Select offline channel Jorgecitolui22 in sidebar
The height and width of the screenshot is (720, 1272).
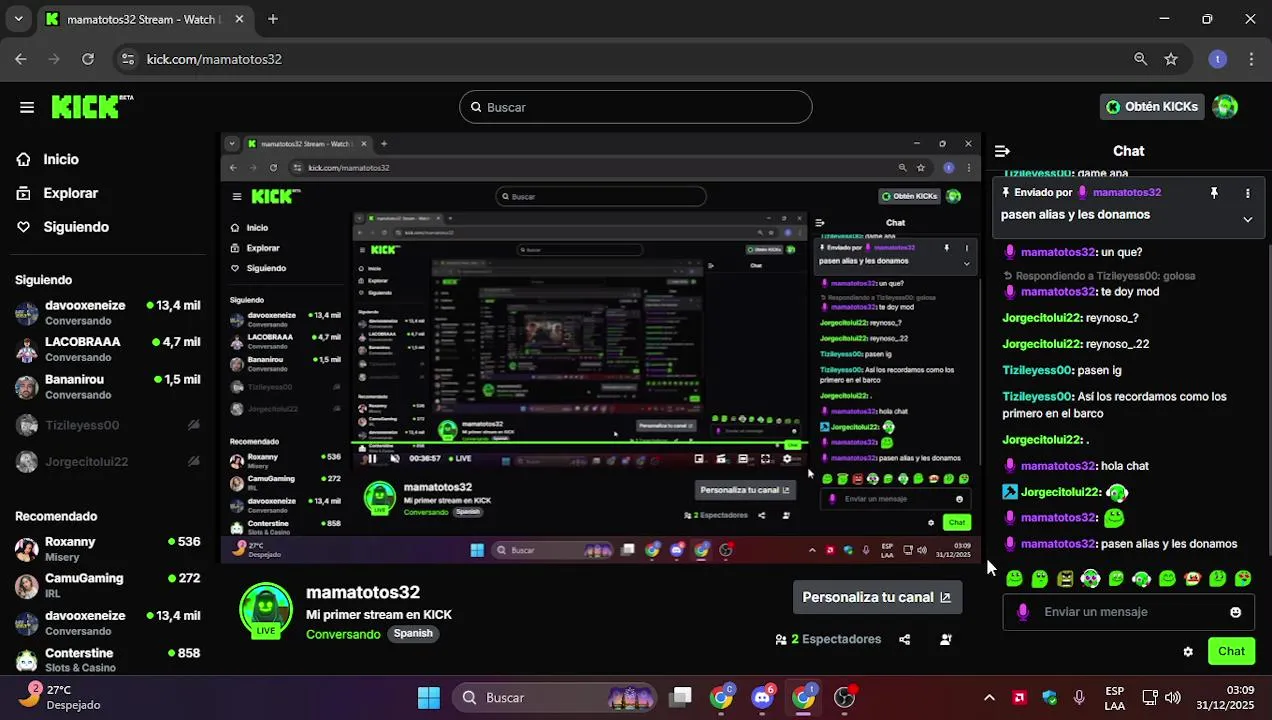pos(108,462)
